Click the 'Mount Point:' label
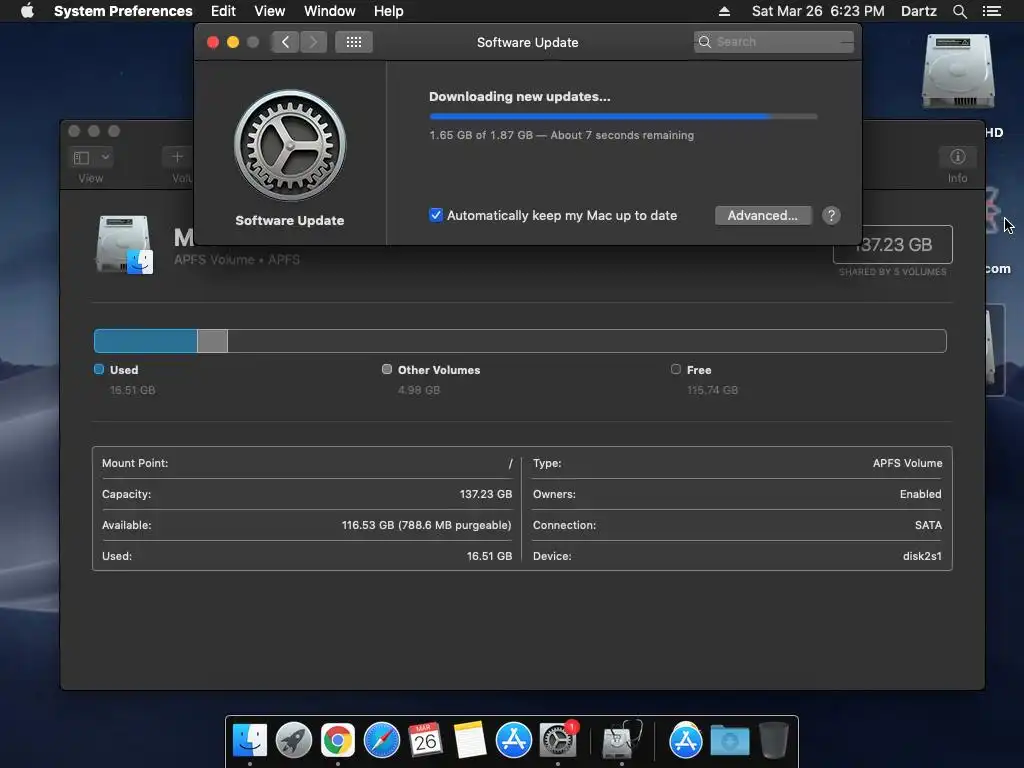Screen dimensions: 1024x768 [x=135, y=463]
